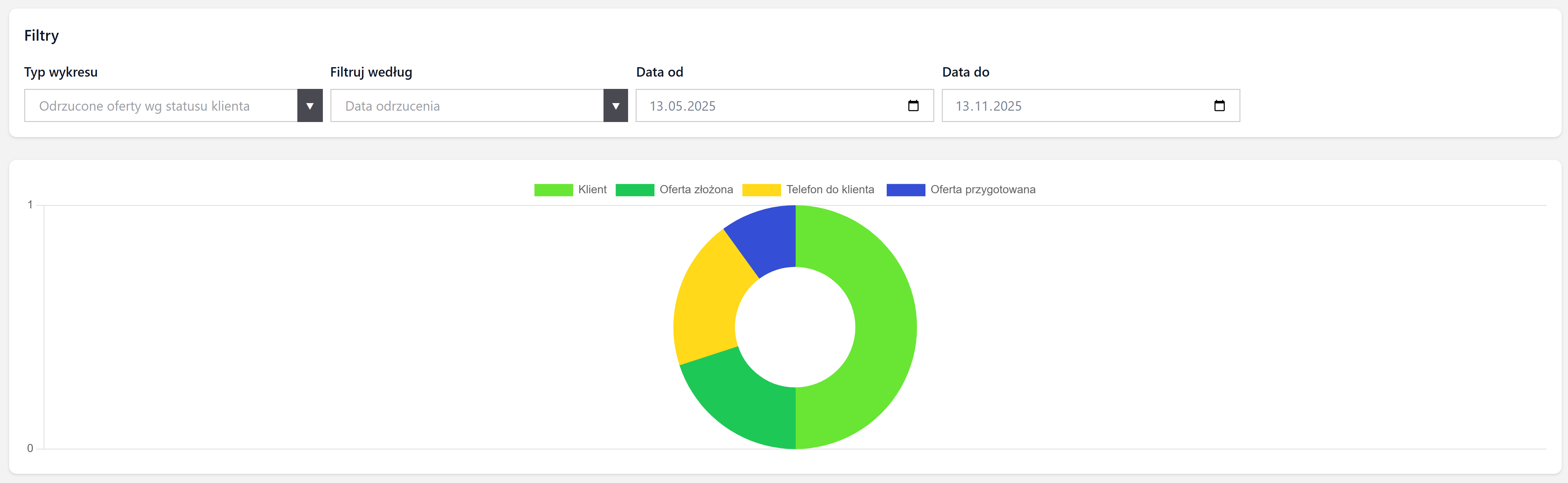Toggle Oferta złożona legend color box
Screen dimensions: 1568x483
click(x=634, y=190)
